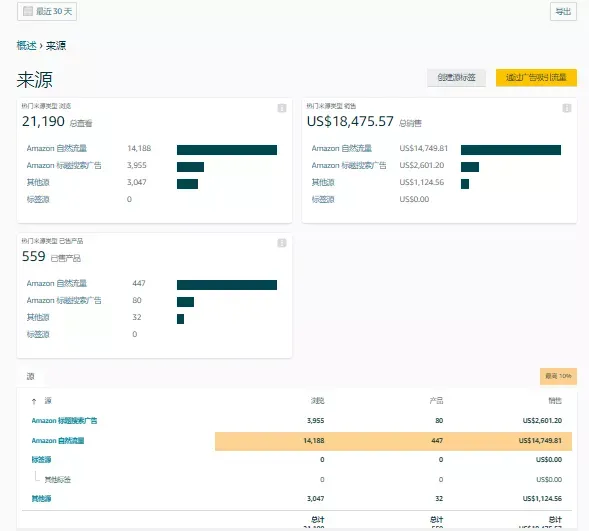Click calendar icon in 最近30天 date selector

(28, 11)
